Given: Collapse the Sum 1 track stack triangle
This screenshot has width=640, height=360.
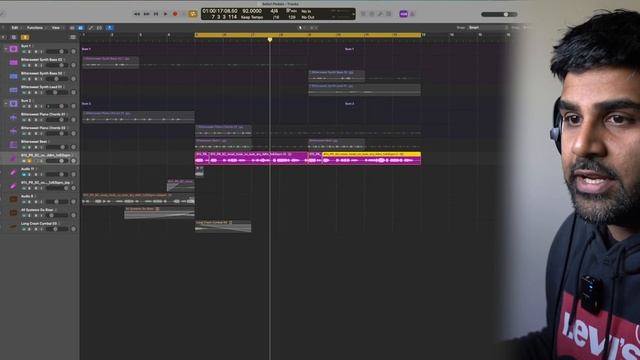Looking at the screenshot, I should click(x=6, y=49).
